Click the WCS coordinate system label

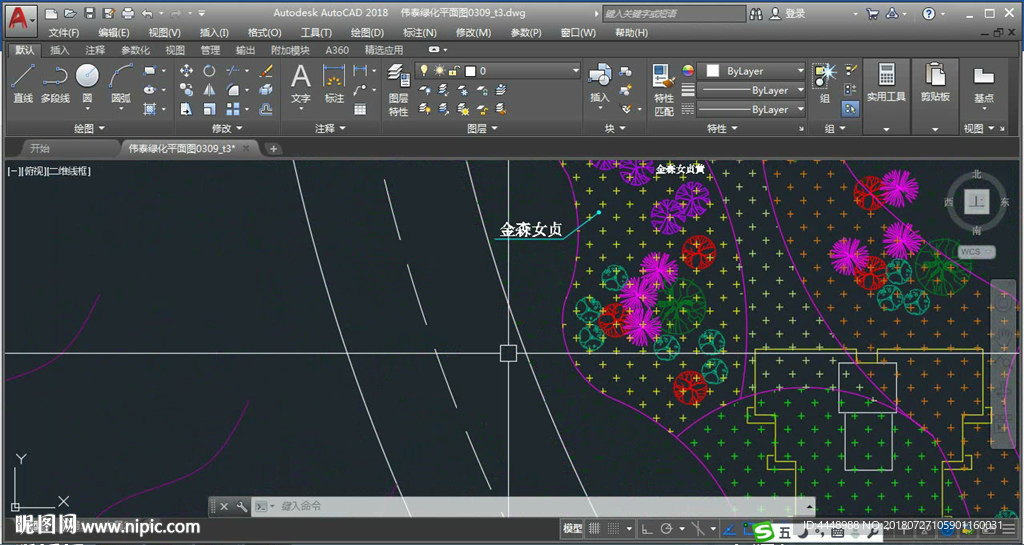click(x=976, y=251)
